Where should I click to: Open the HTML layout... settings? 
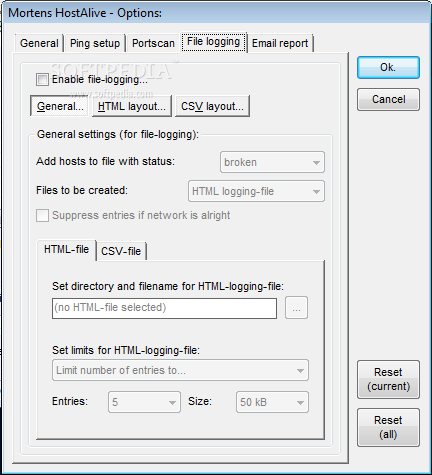pos(132,106)
